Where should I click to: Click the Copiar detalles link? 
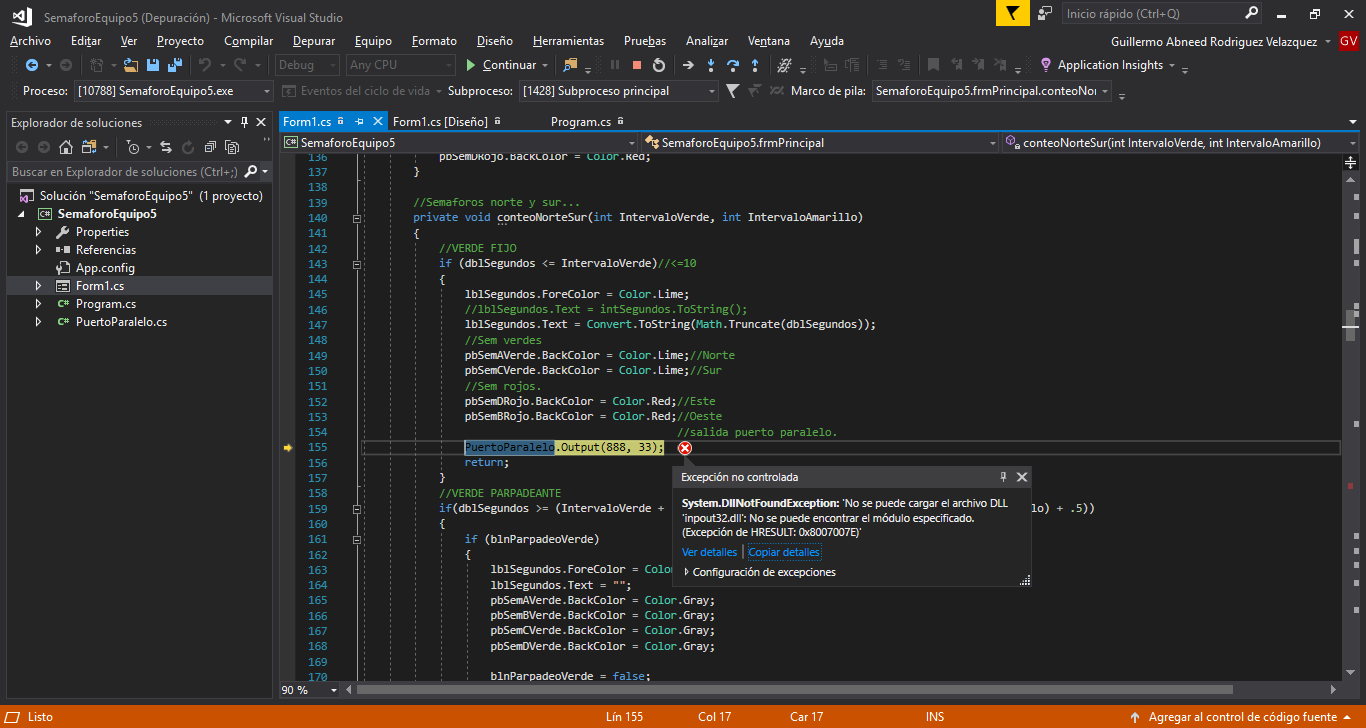pyautogui.click(x=784, y=551)
